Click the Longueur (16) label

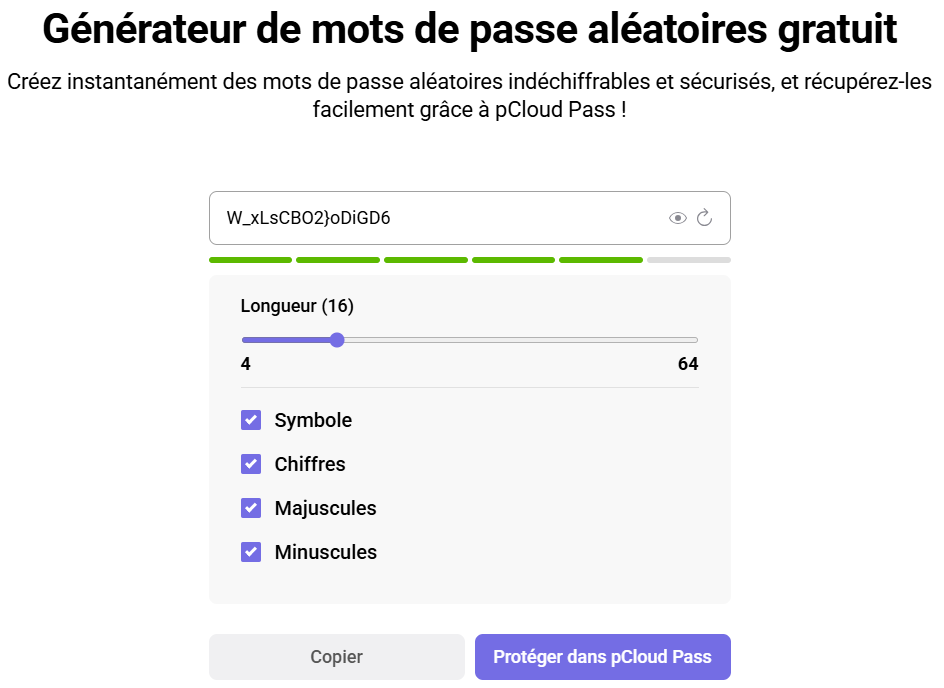click(x=297, y=306)
